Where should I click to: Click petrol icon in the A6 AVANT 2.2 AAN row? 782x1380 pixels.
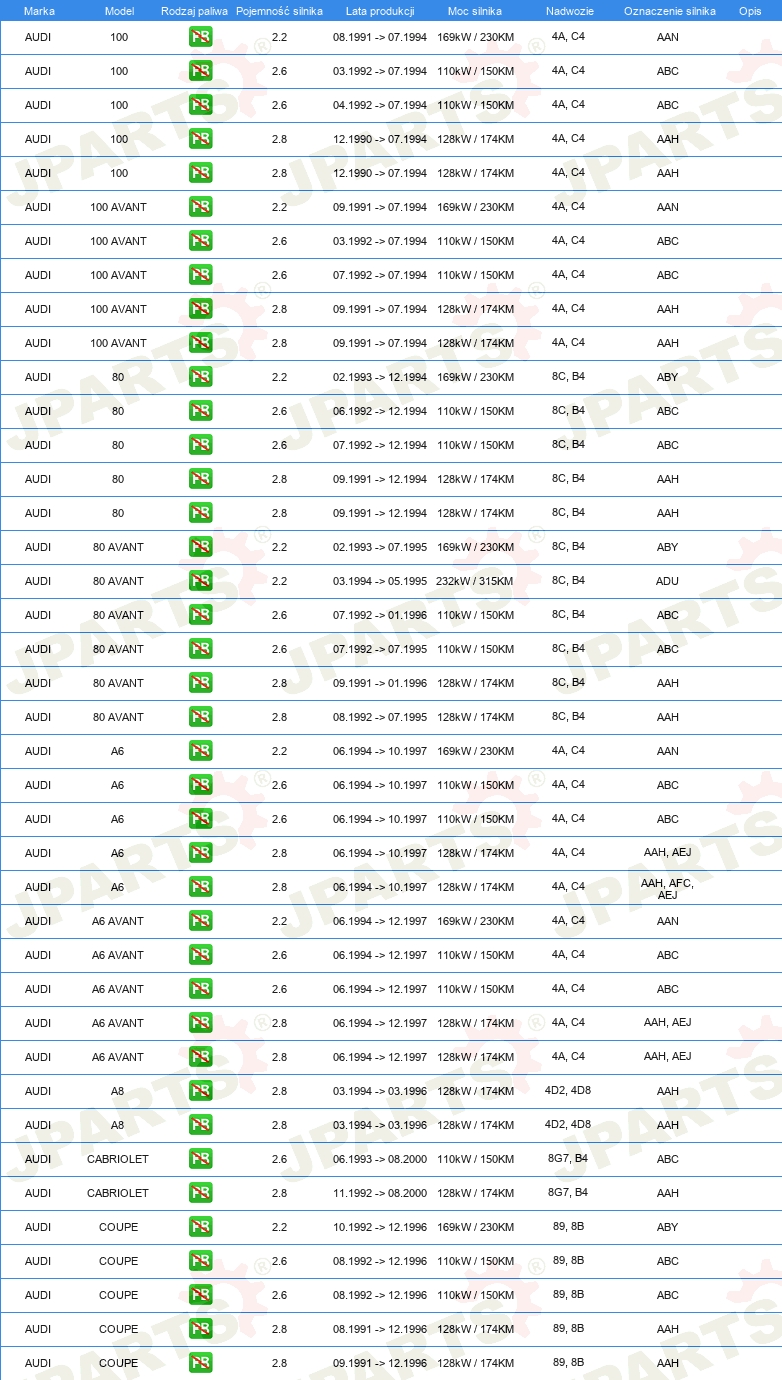point(200,922)
